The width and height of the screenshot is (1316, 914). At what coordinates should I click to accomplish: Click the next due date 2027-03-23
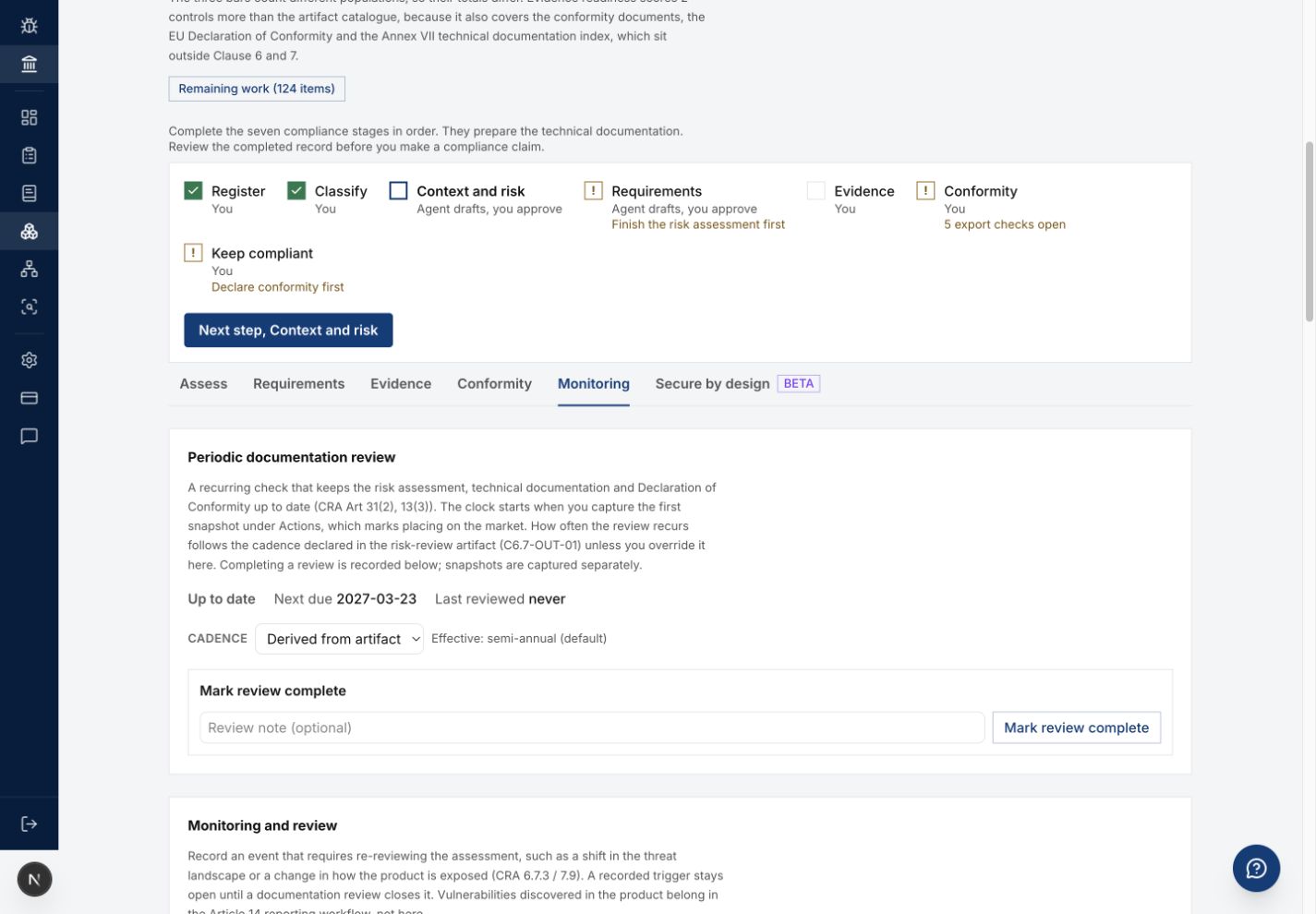376,599
